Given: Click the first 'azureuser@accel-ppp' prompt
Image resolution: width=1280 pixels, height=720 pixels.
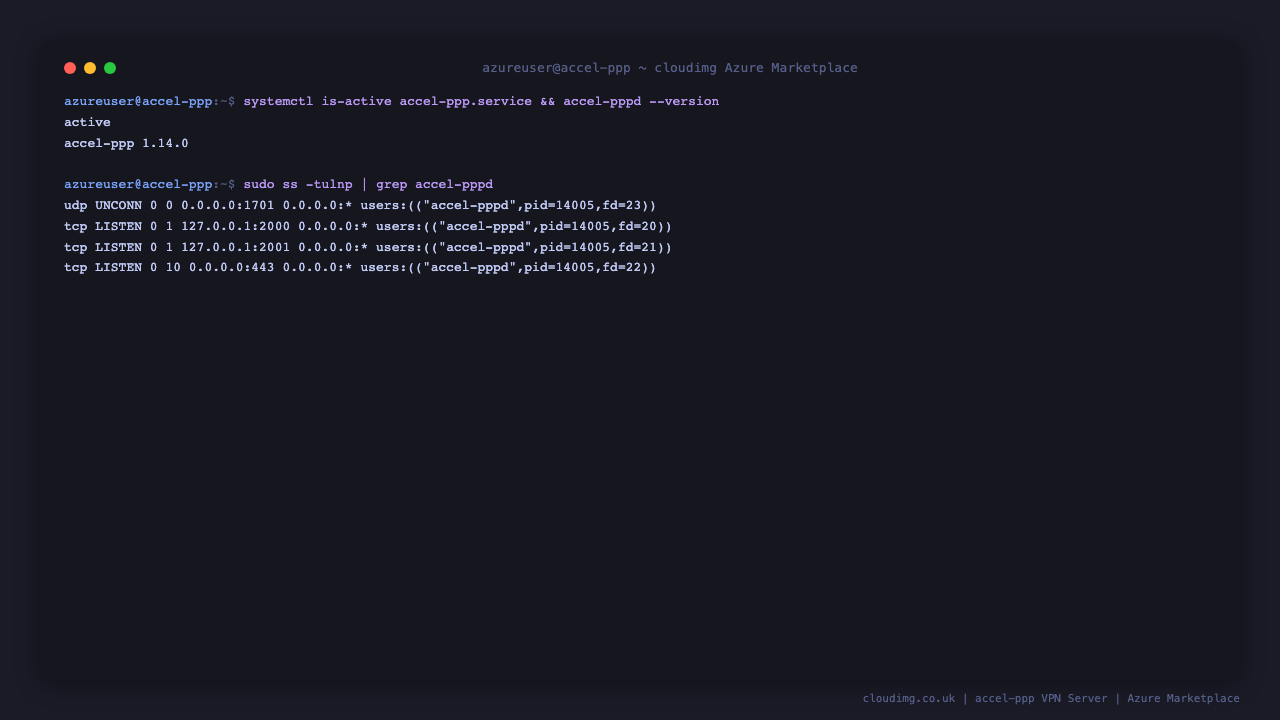Looking at the screenshot, I should click(x=138, y=102).
